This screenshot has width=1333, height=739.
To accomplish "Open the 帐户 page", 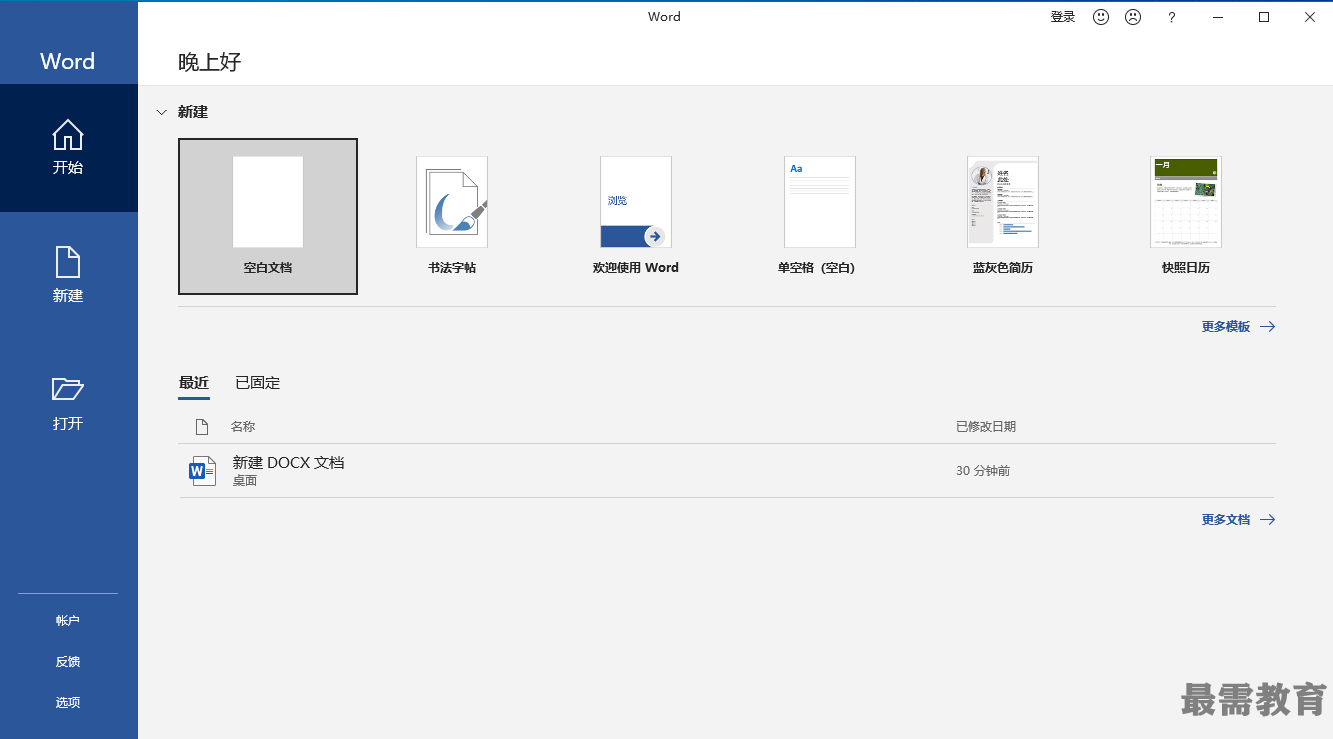I will tap(68, 621).
